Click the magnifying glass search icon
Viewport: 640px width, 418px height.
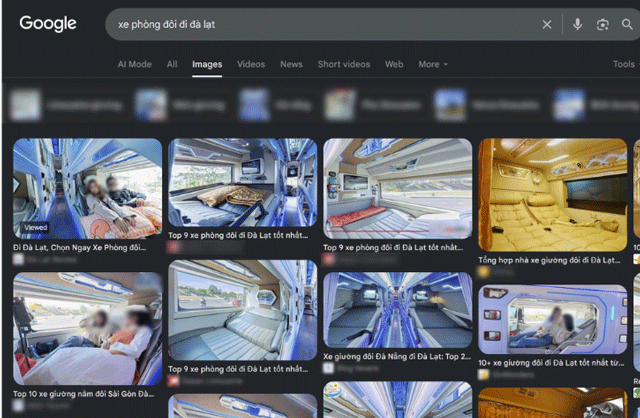(x=627, y=24)
